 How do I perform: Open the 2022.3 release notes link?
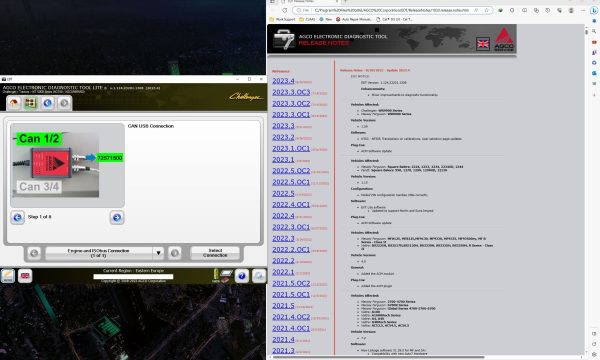283,238
